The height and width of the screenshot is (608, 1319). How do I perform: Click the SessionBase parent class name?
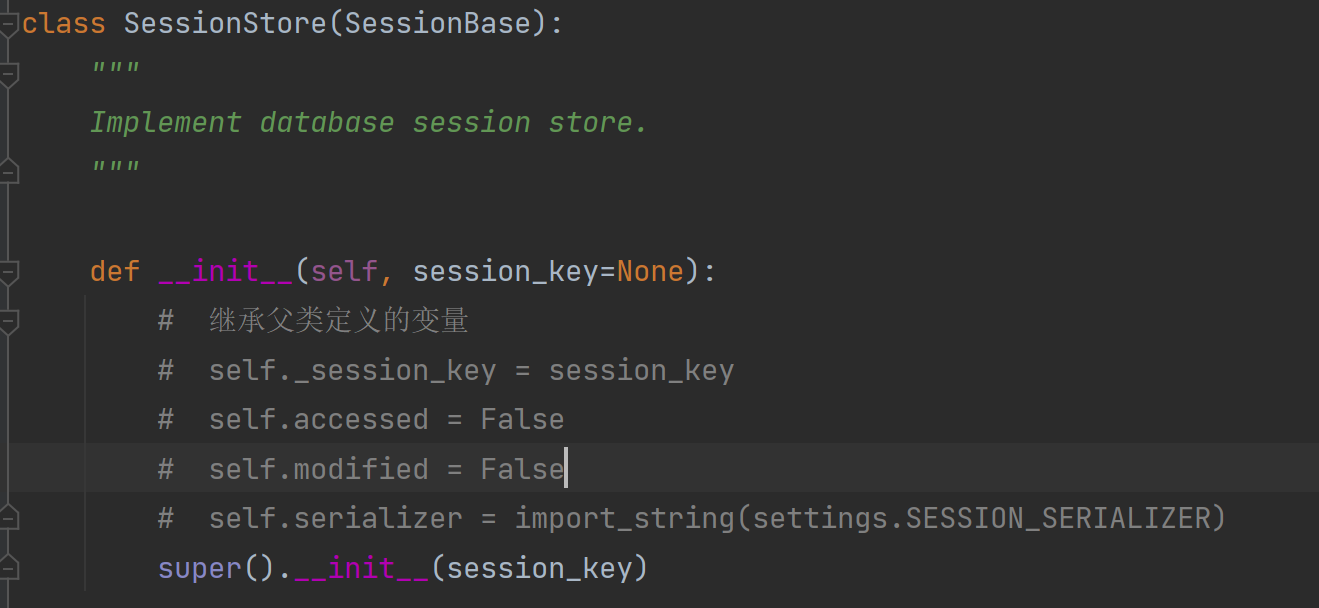click(x=437, y=23)
